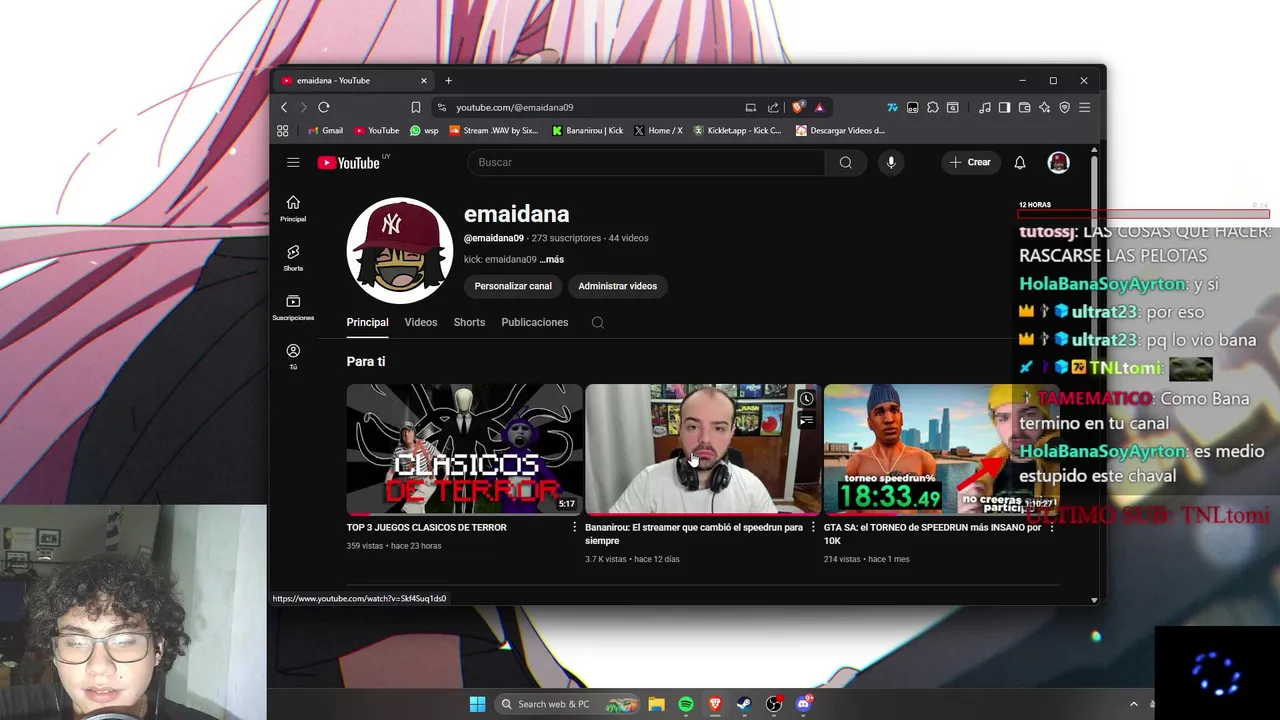This screenshot has height=720, width=1280.
Task: Open the Crear dropdown button
Action: tap(970, 162)
